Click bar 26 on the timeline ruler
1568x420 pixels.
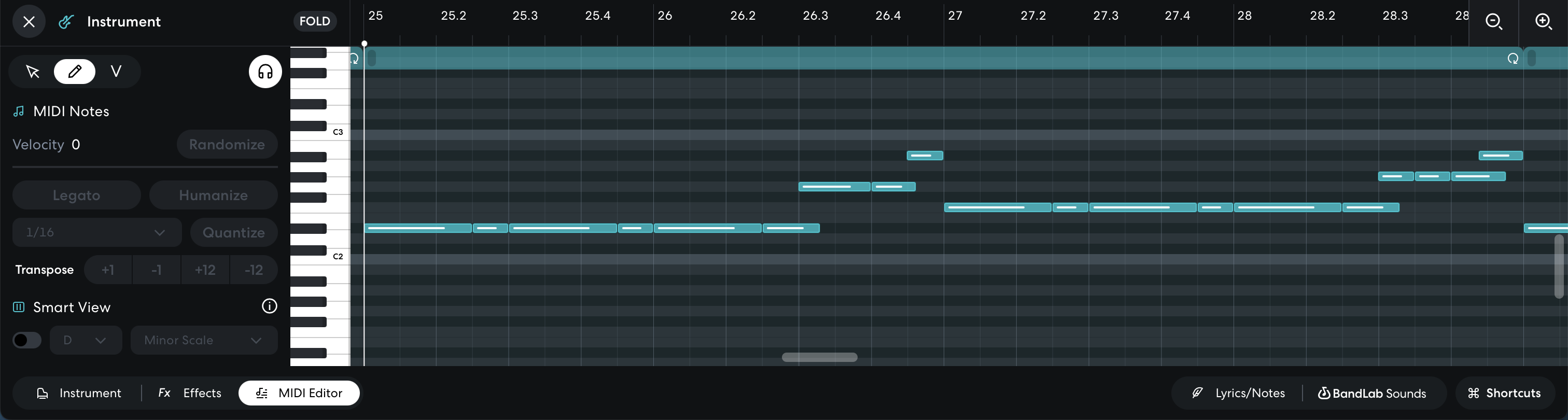click(x=665, y=16)
